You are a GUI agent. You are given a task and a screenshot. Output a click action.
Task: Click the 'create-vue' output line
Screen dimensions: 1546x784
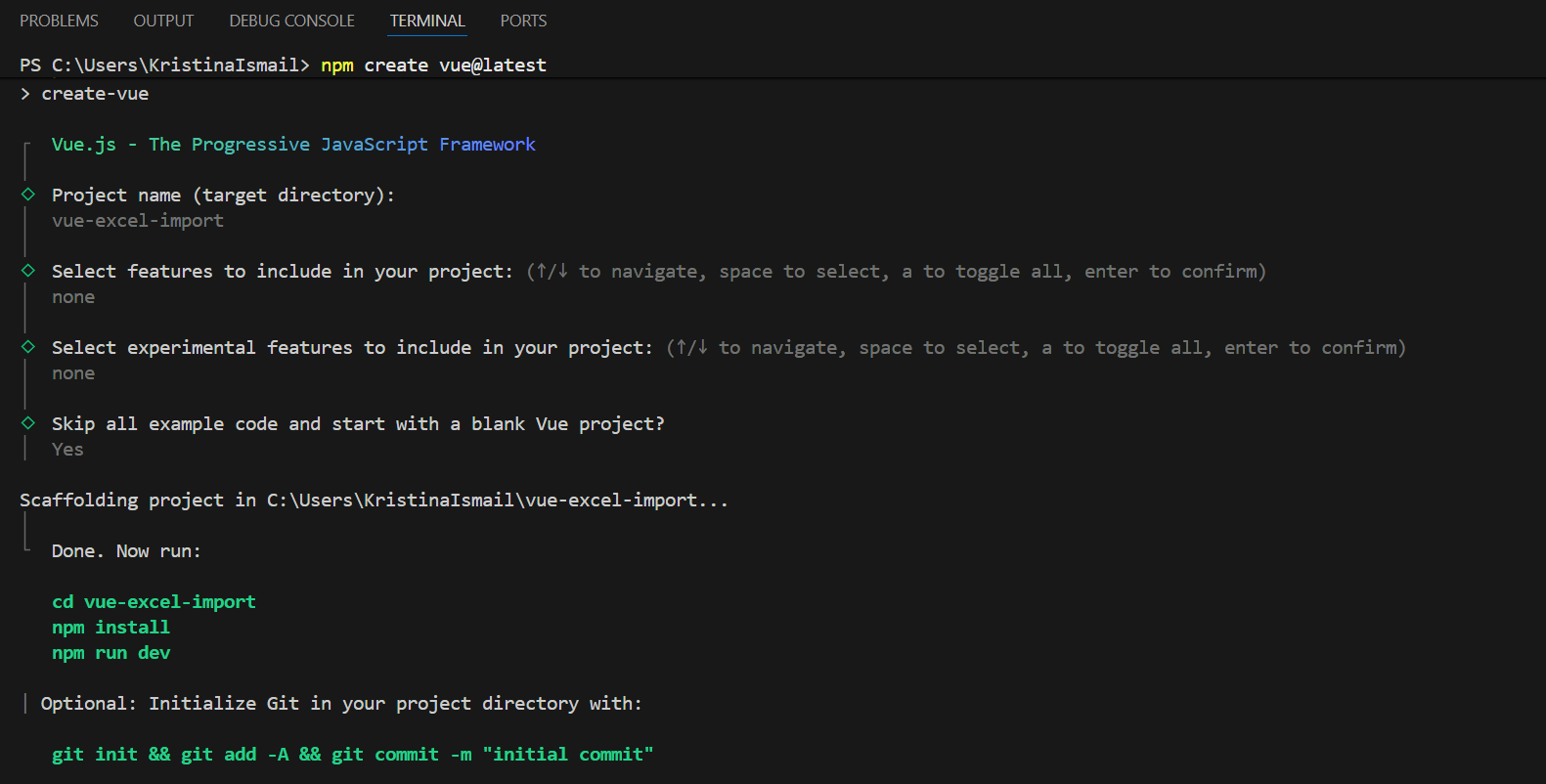95,94
